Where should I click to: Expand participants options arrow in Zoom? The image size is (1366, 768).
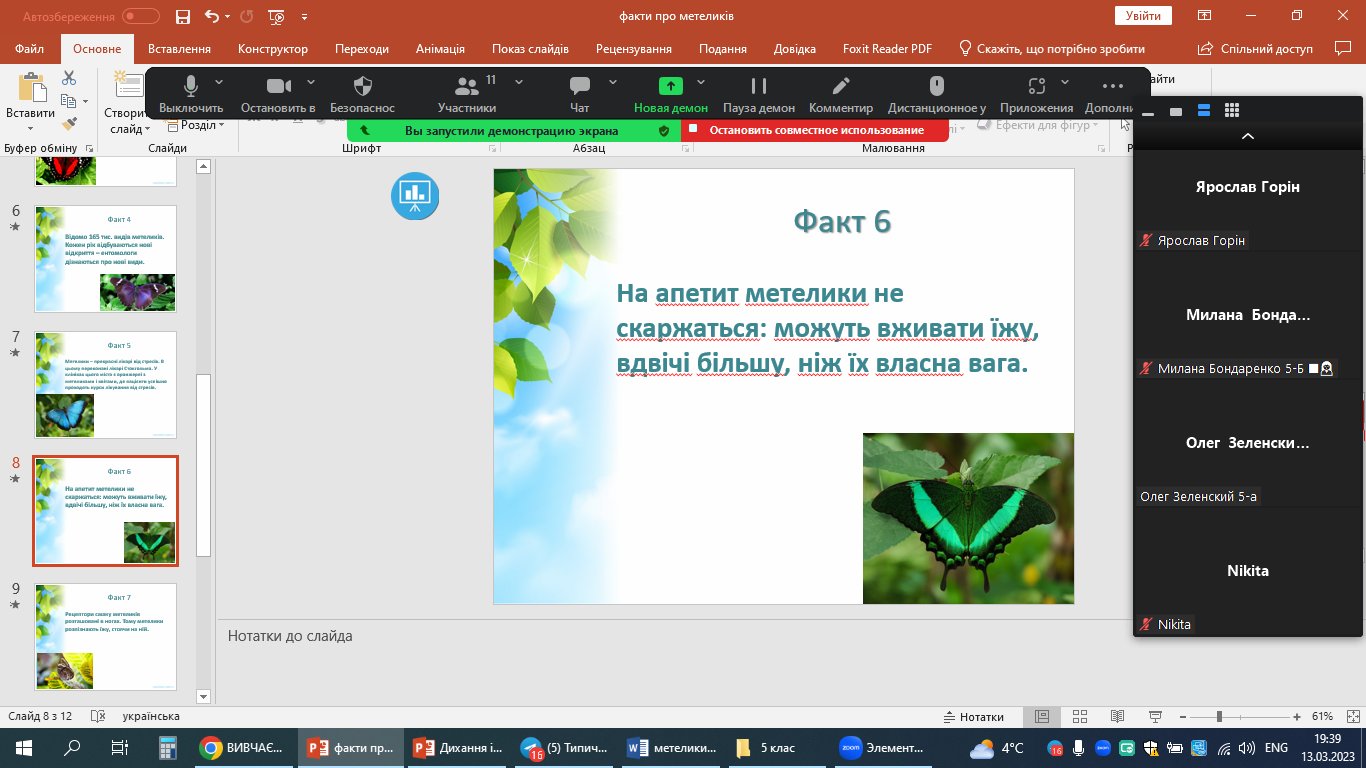coord(519,82)
